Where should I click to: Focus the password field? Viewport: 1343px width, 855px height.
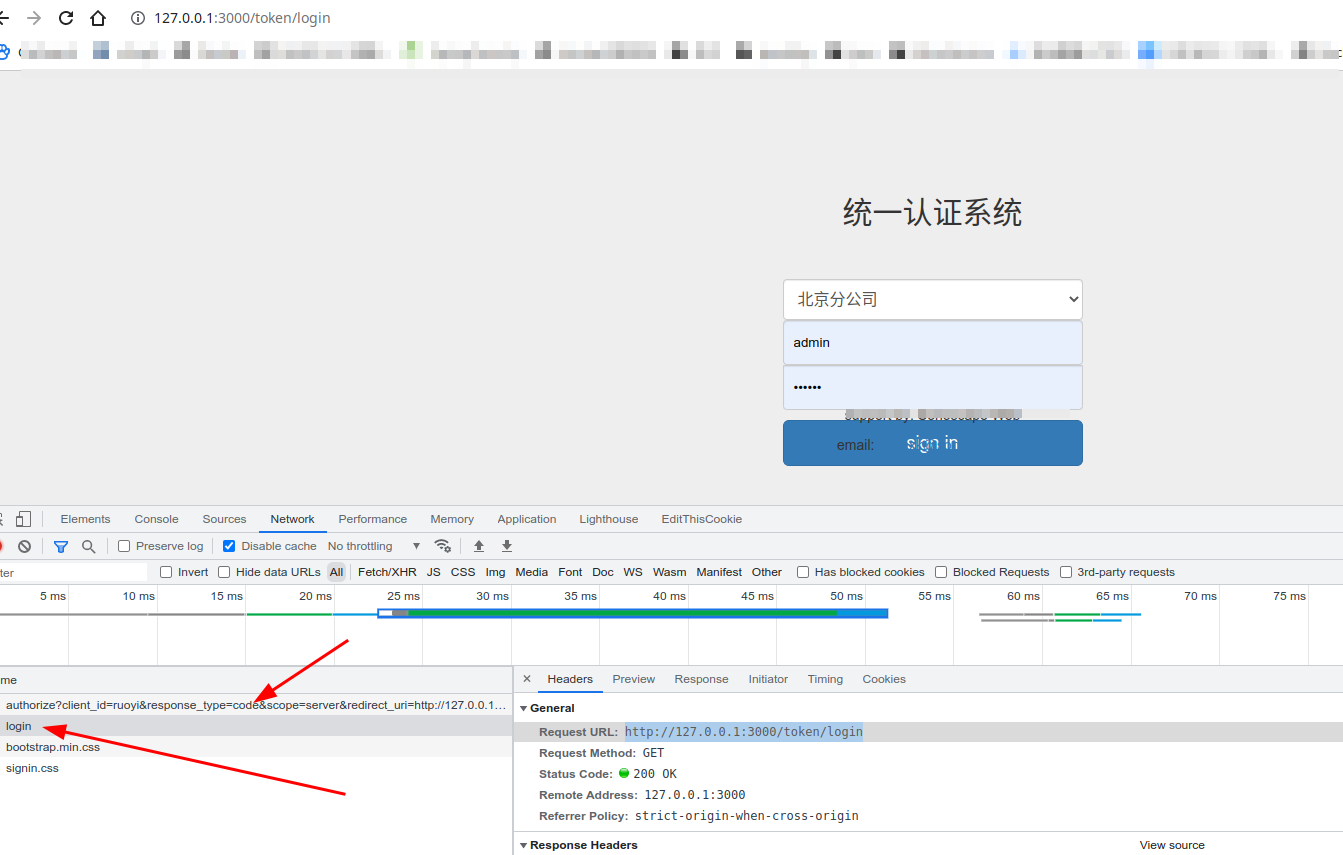point(933,387)
